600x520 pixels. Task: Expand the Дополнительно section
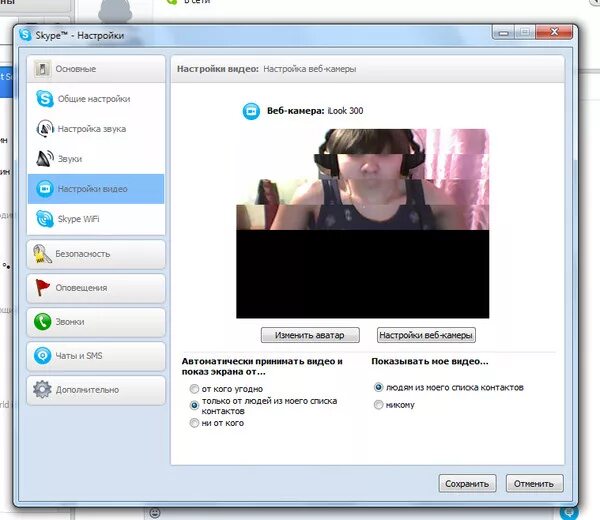click(x=96, y=390)
